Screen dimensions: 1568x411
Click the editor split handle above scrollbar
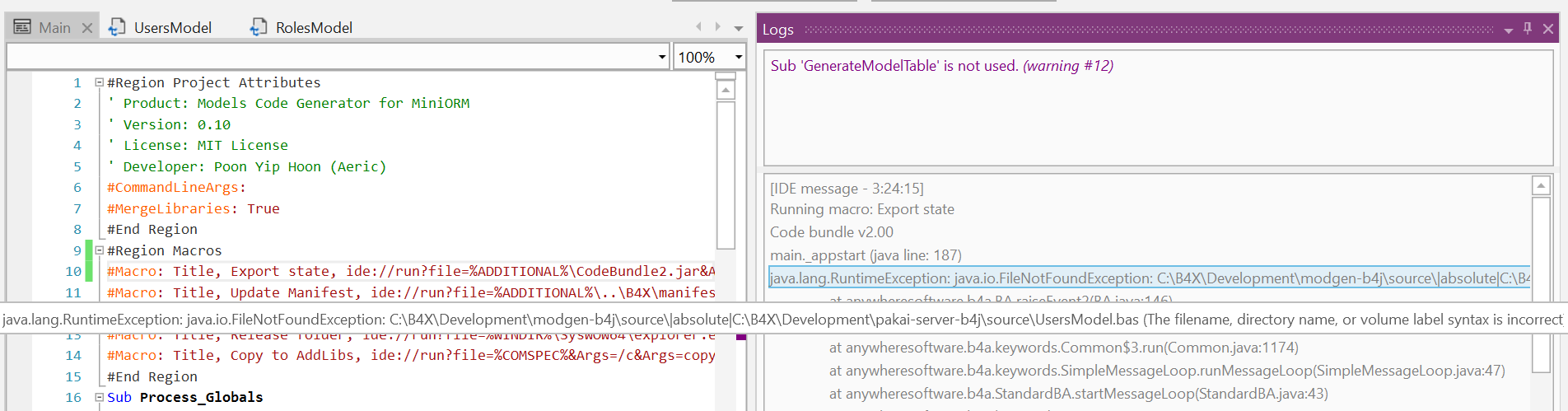pos(726,76)
